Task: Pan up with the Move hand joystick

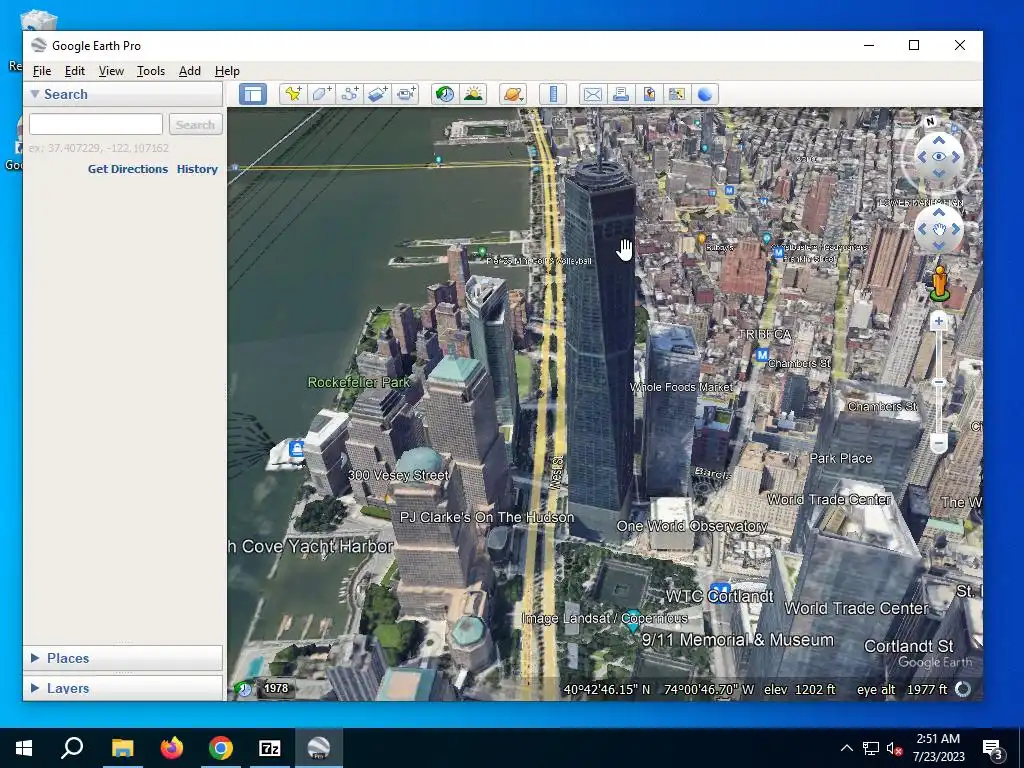Action: 938,213
